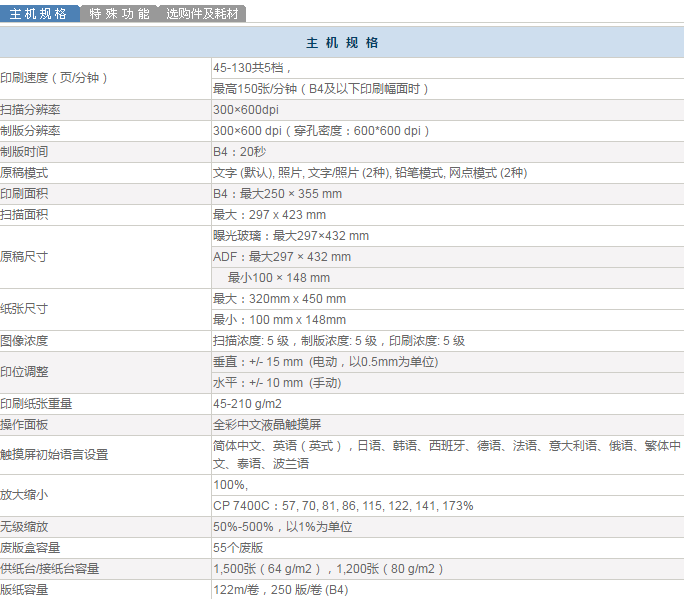Screen dimensions: 684x599
Task: Select the 操作面板 row label
Action: click(x=24, y=424)
